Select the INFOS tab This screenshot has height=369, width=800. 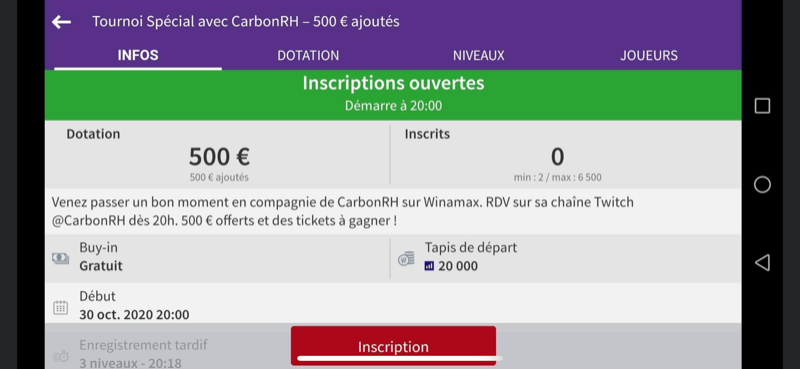[x=138, y=55]
